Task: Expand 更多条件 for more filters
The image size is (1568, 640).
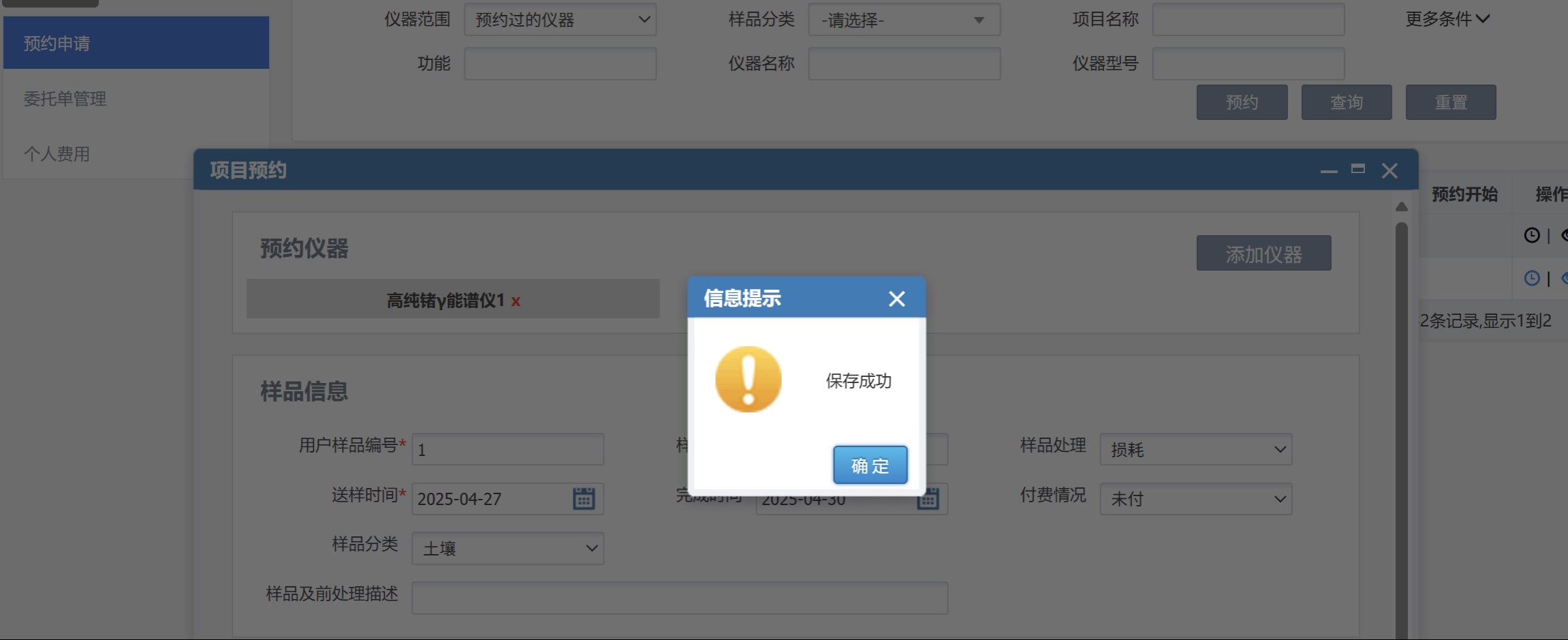Action: coord(1447,19)
